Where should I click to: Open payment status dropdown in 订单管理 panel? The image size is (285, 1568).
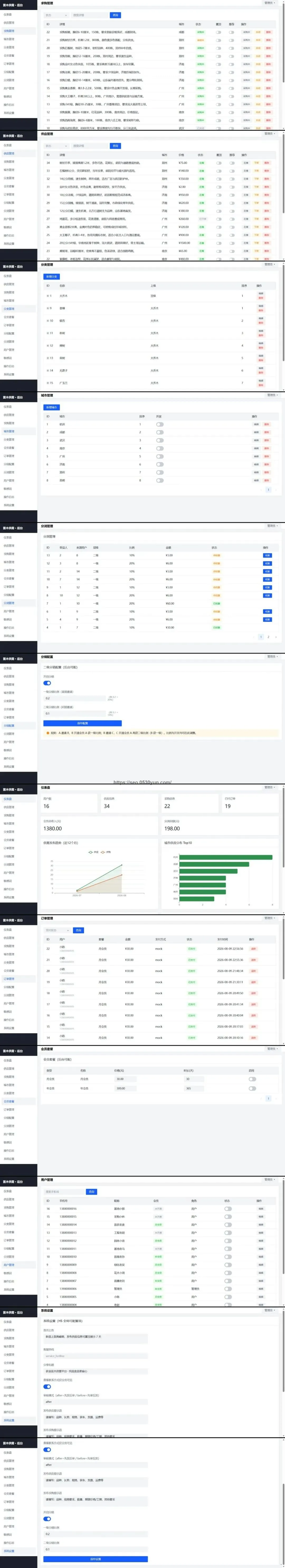coord(57,930)
